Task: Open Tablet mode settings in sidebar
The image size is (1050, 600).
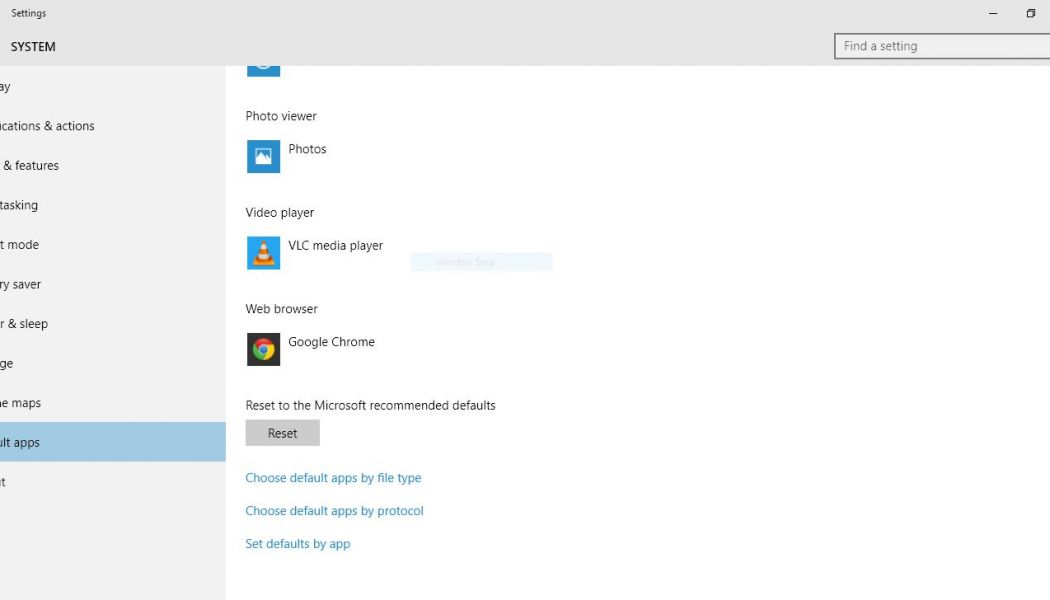Action: coord(20,245)
